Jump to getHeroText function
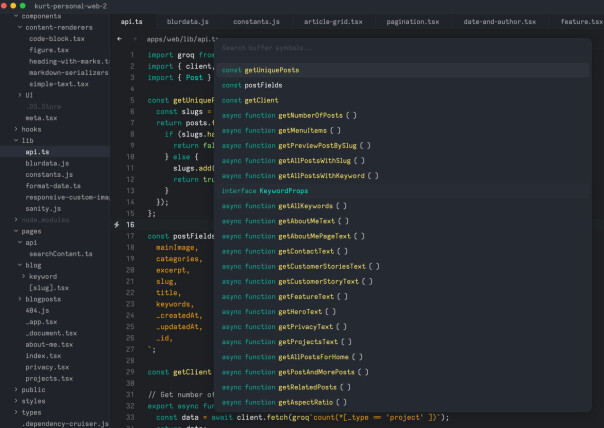Screen dimensions: 604x428 (x=403, y=312)
